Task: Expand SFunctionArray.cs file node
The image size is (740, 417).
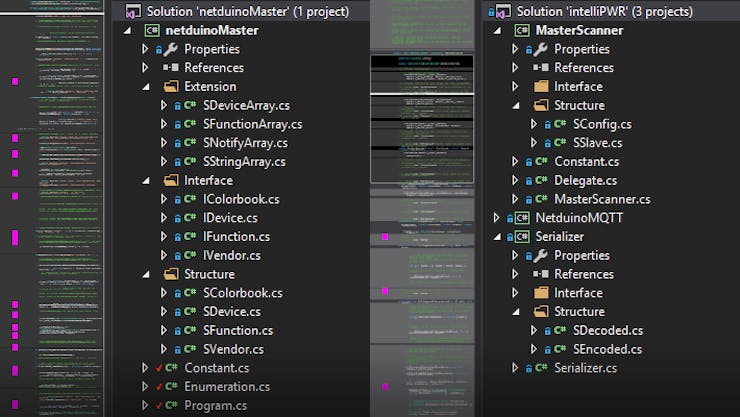Action: pyautogui.click(x=164, y=124)
